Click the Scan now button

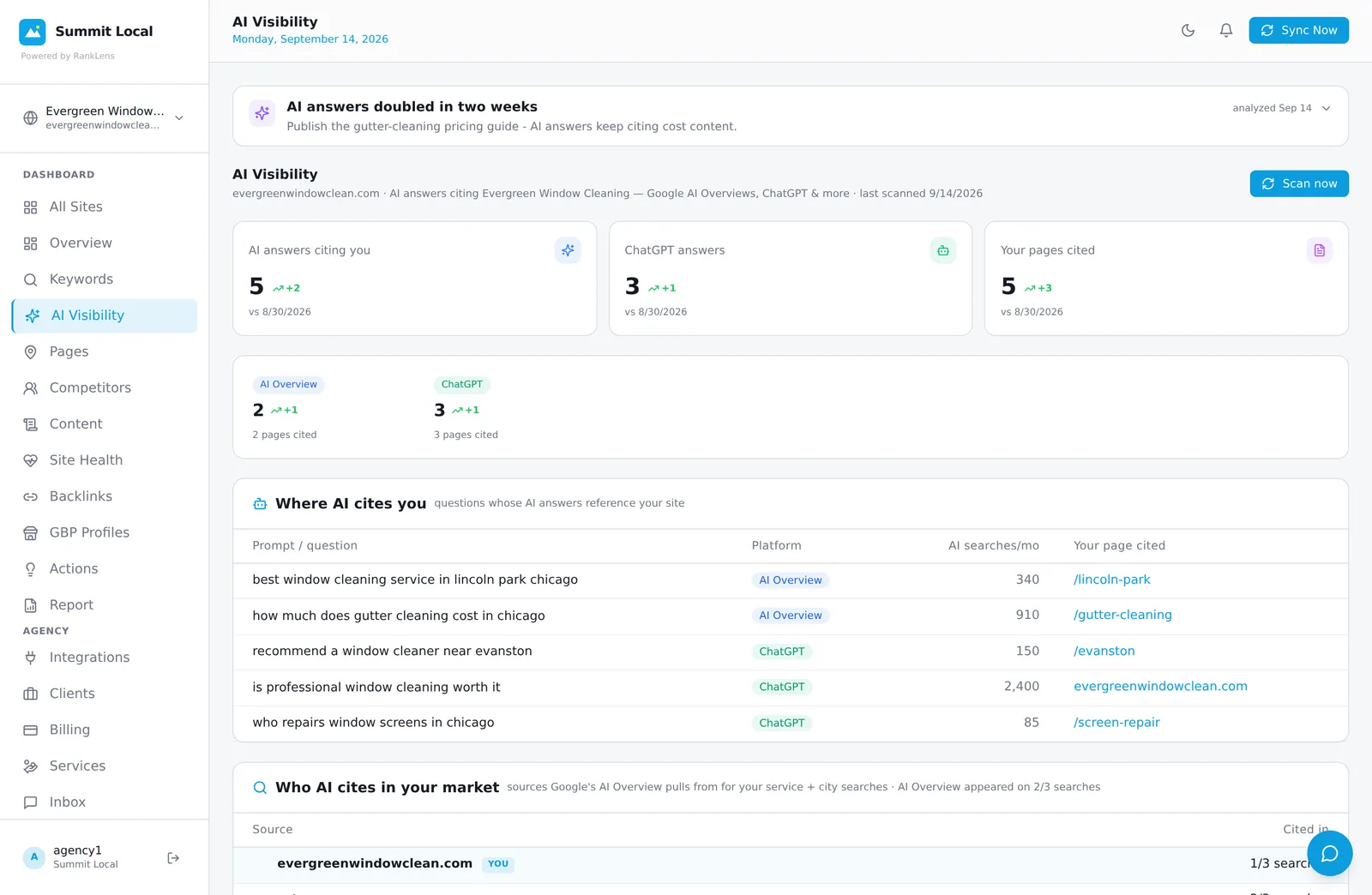tap(1299, 183)
